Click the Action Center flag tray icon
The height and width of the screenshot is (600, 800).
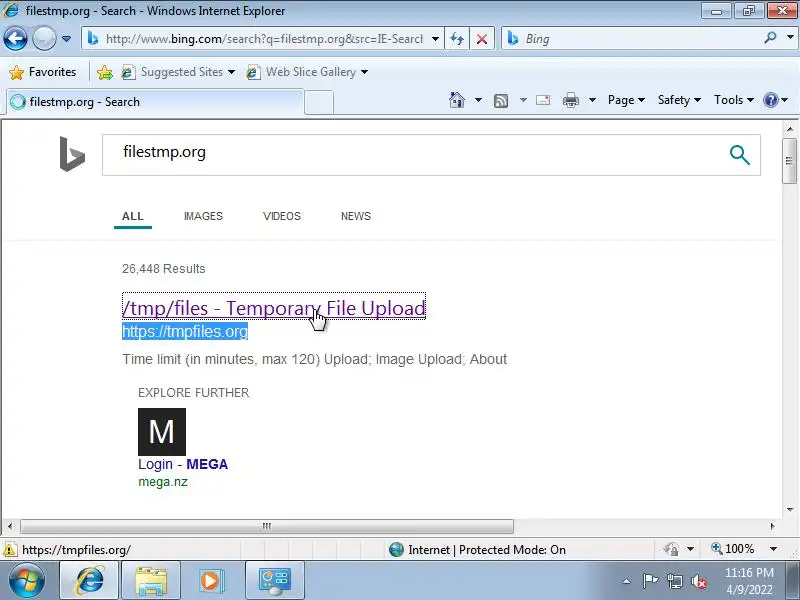651,581
